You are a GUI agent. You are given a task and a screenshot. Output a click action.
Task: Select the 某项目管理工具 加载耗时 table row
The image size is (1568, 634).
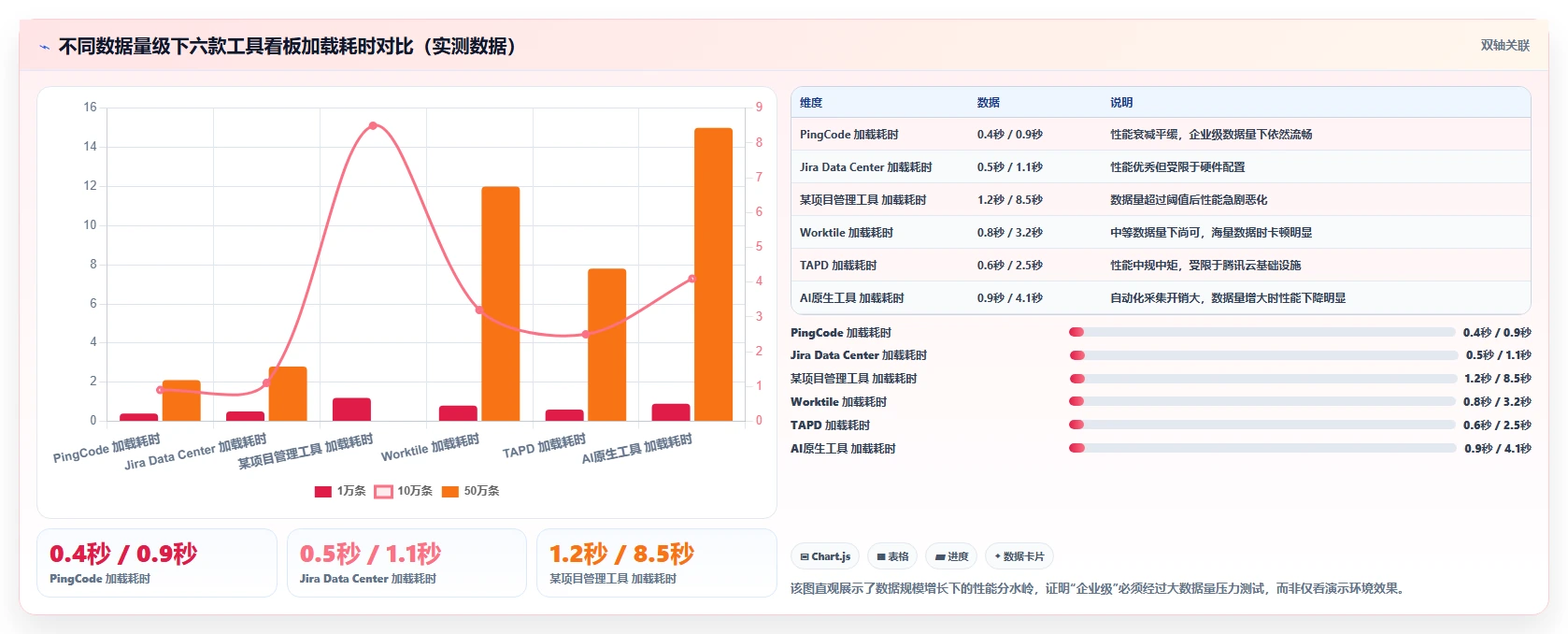(1161, 200)
